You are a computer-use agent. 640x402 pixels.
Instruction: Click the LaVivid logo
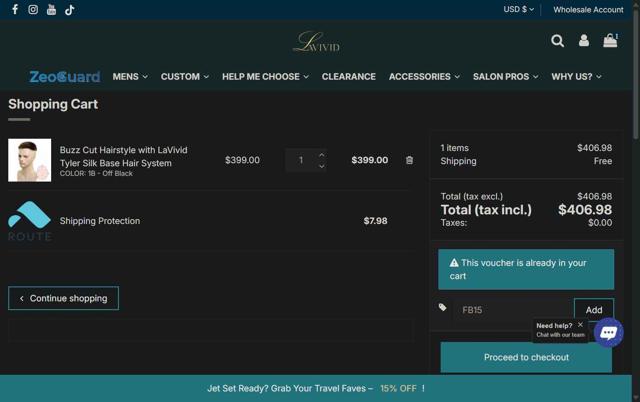[317, 42]
